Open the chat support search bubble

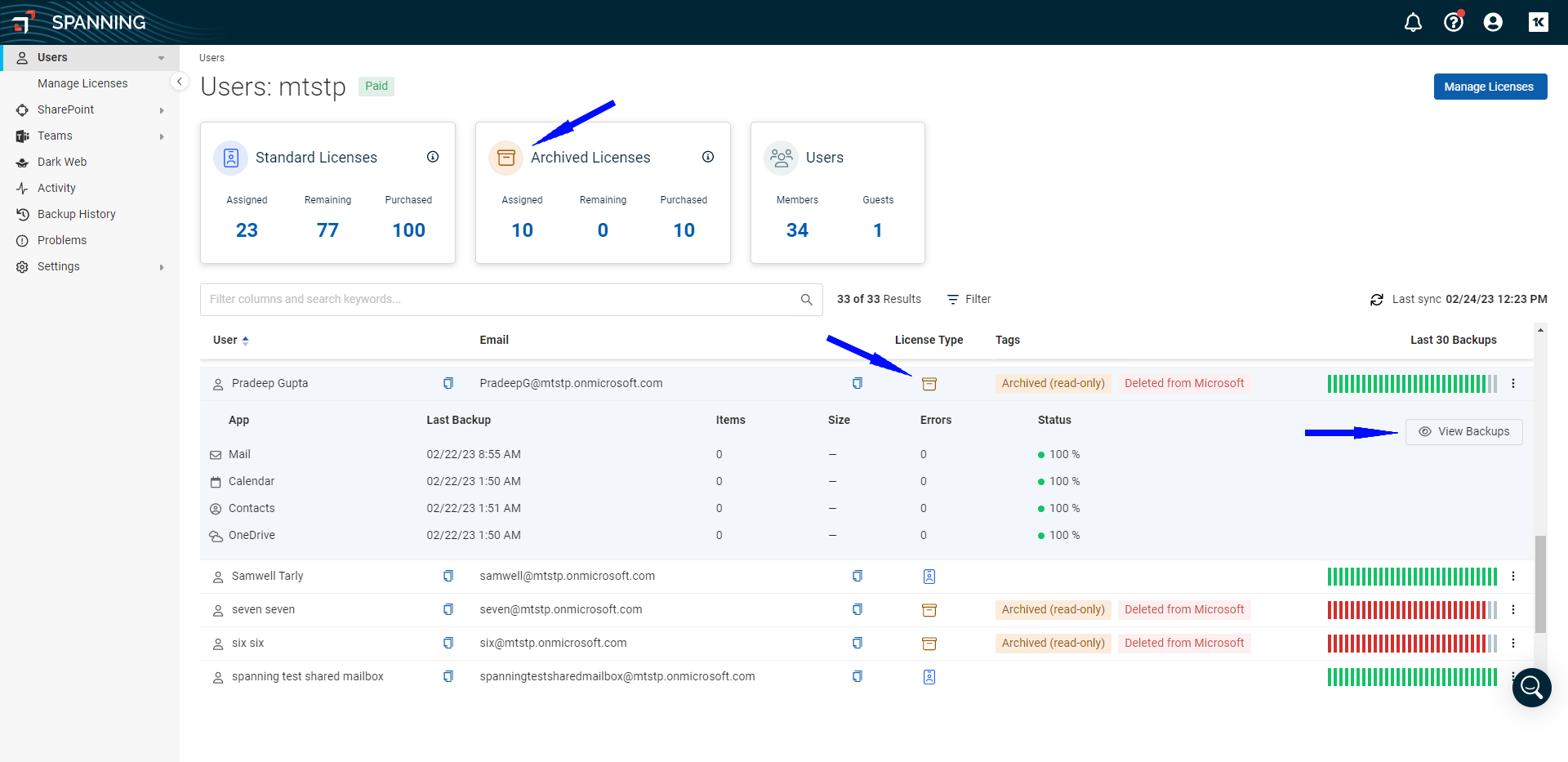1531,688
